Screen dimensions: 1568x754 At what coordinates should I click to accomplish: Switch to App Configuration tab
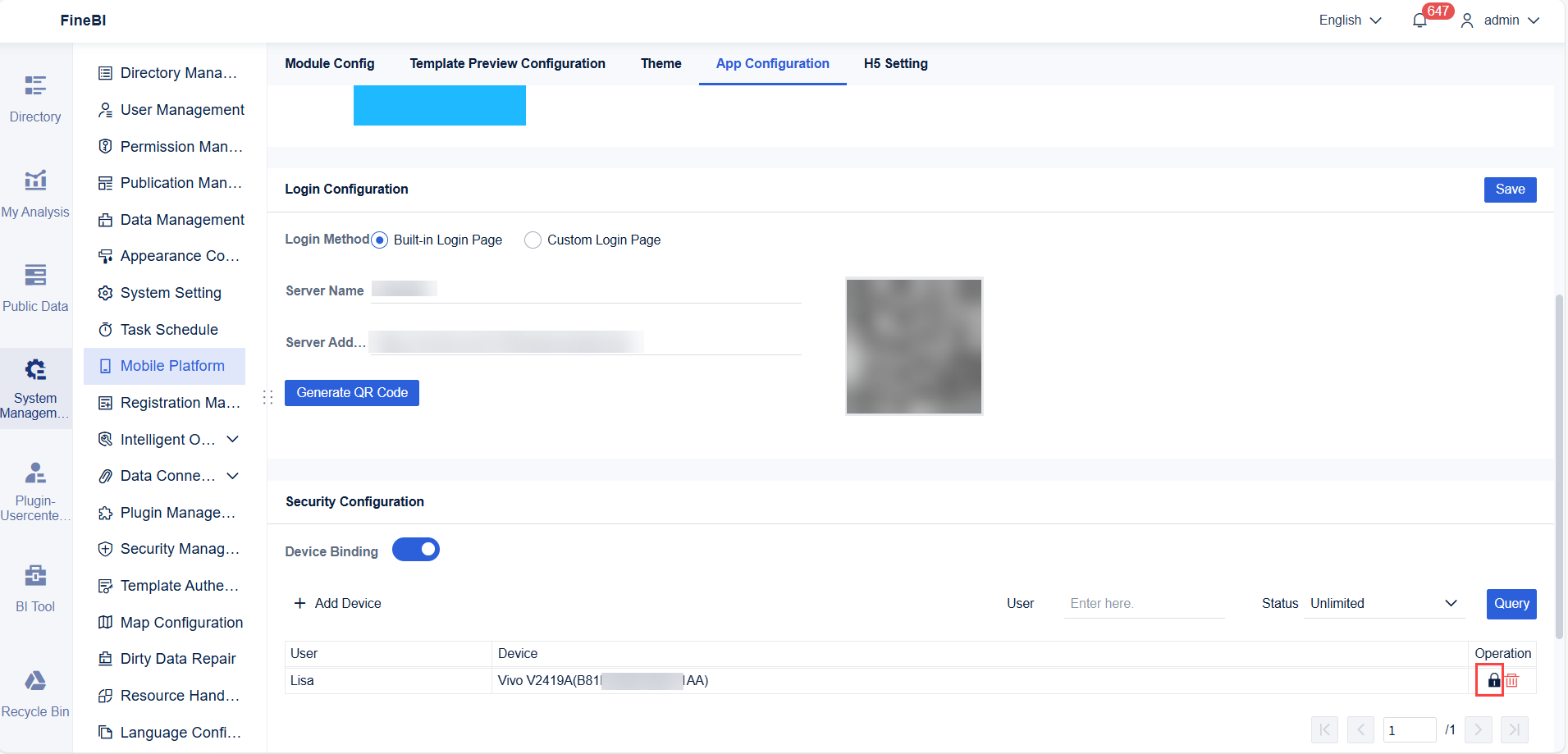pyautogui.click(x=773, y=64)
